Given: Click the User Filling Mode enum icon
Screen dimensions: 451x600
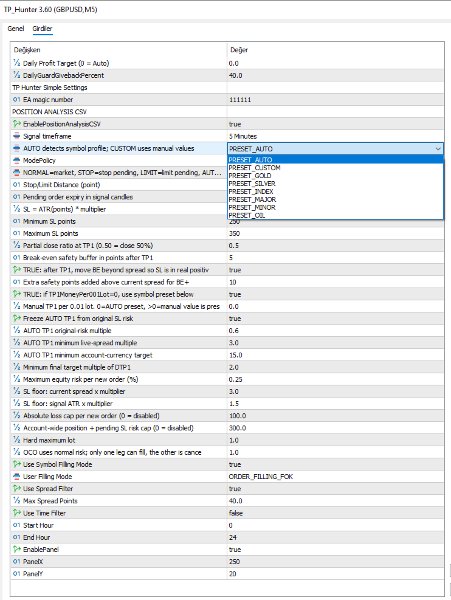Looking at the screenshot, I should tap(16, 476).
